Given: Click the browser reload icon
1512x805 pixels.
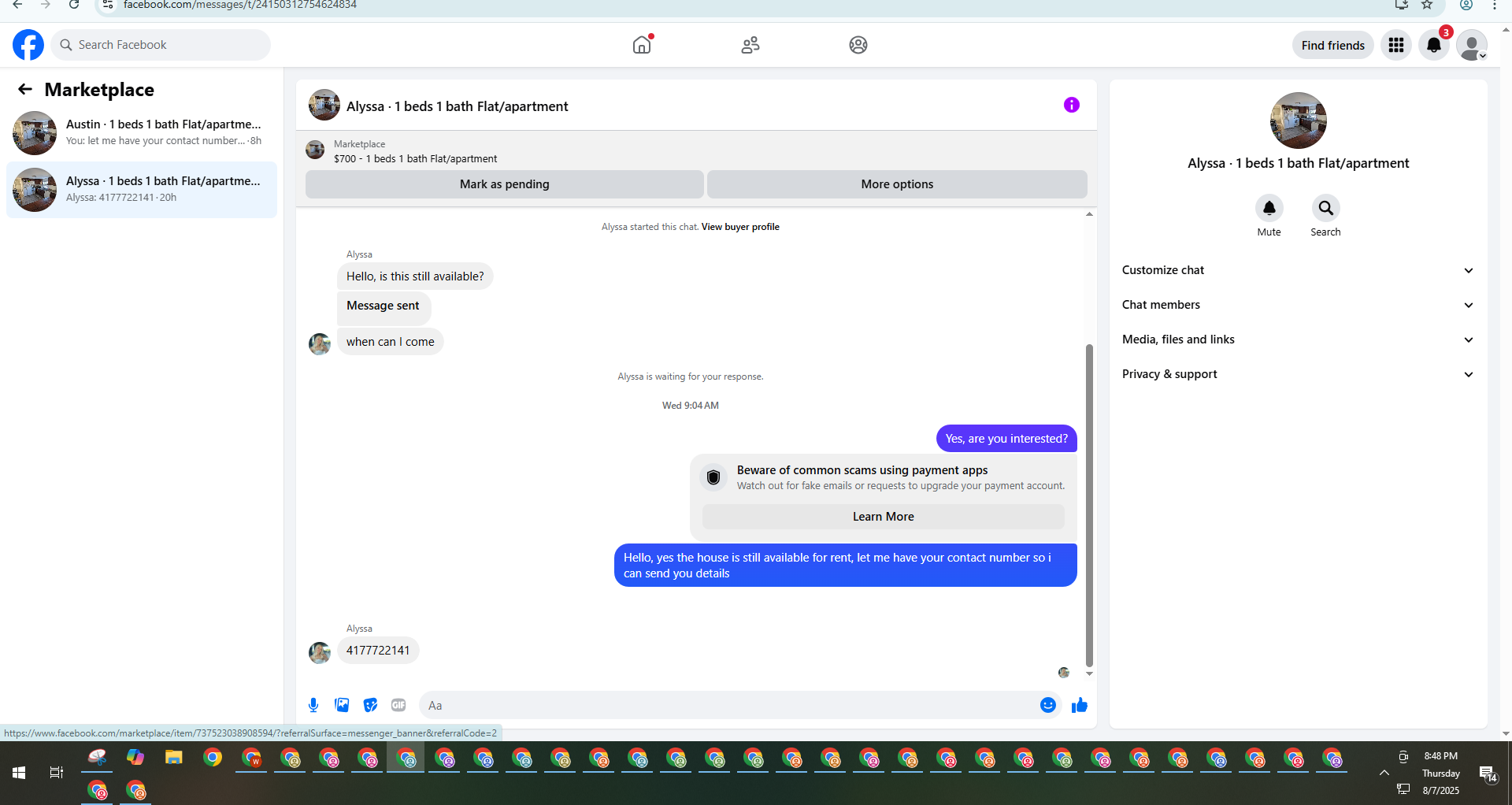Looking at the screenshot, I should (x=74, y=5).
